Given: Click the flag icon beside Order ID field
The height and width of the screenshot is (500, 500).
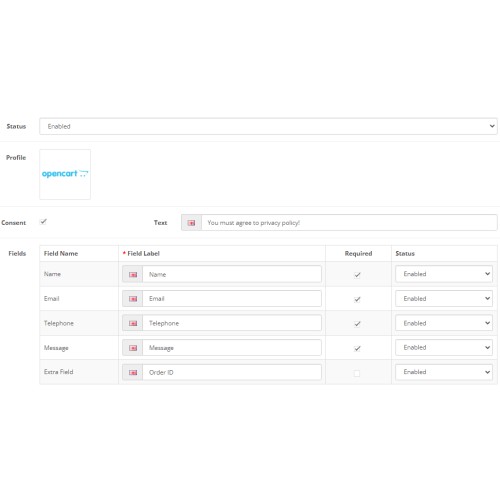Looking at the screenshot, I should [x=133, y=372].
